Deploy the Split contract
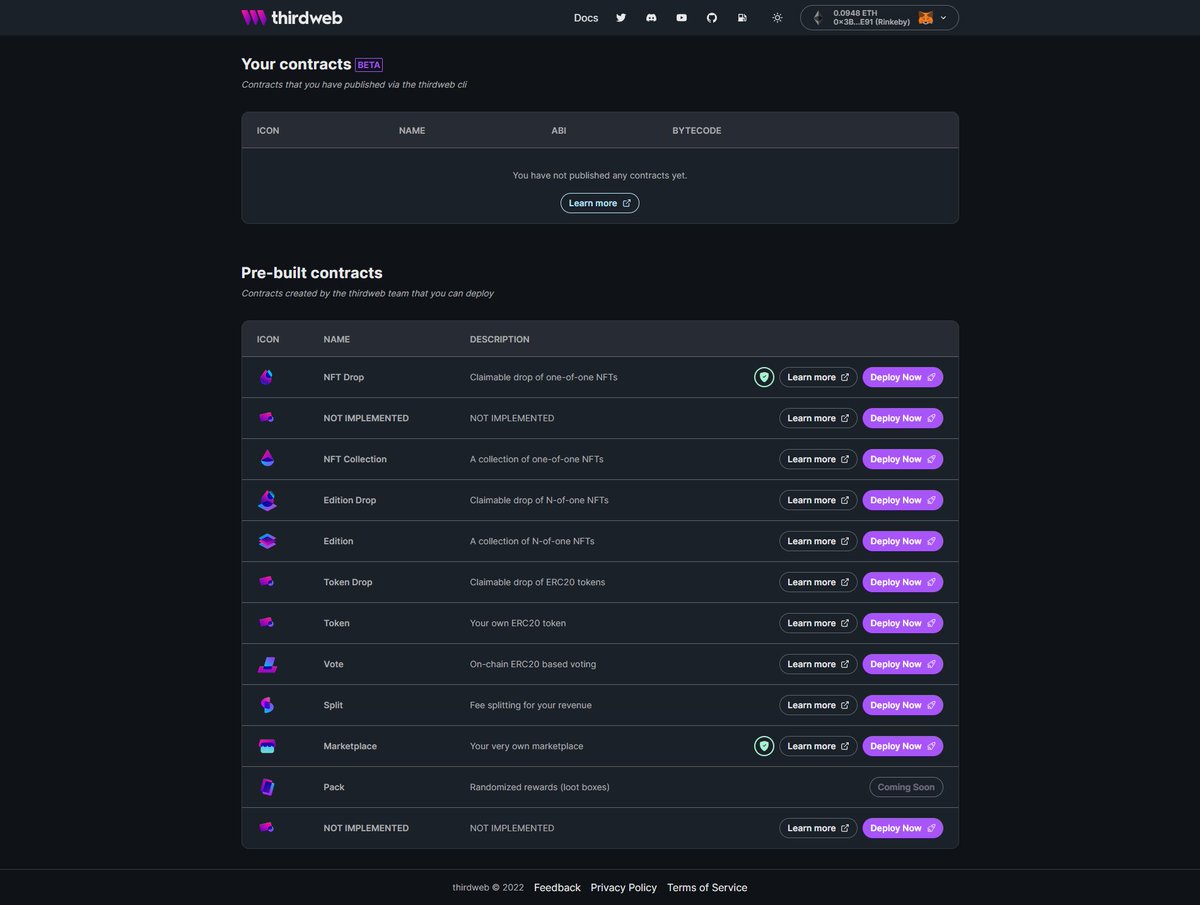1200x905 pixels. [903, 705]
